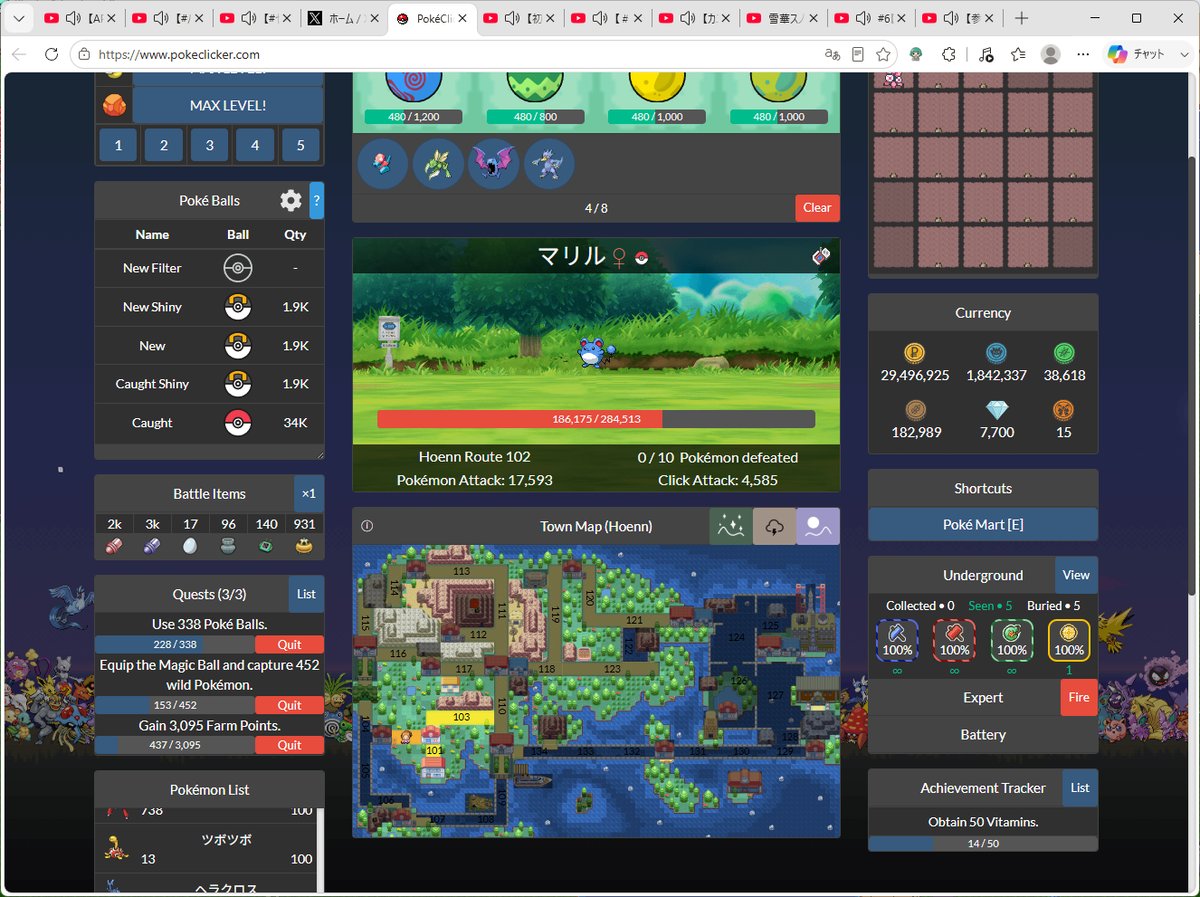1200x897 pixels.
Task: Click the green Scyther in the hatchery queue
Action: pyautogui.click(x=438, y=164)
